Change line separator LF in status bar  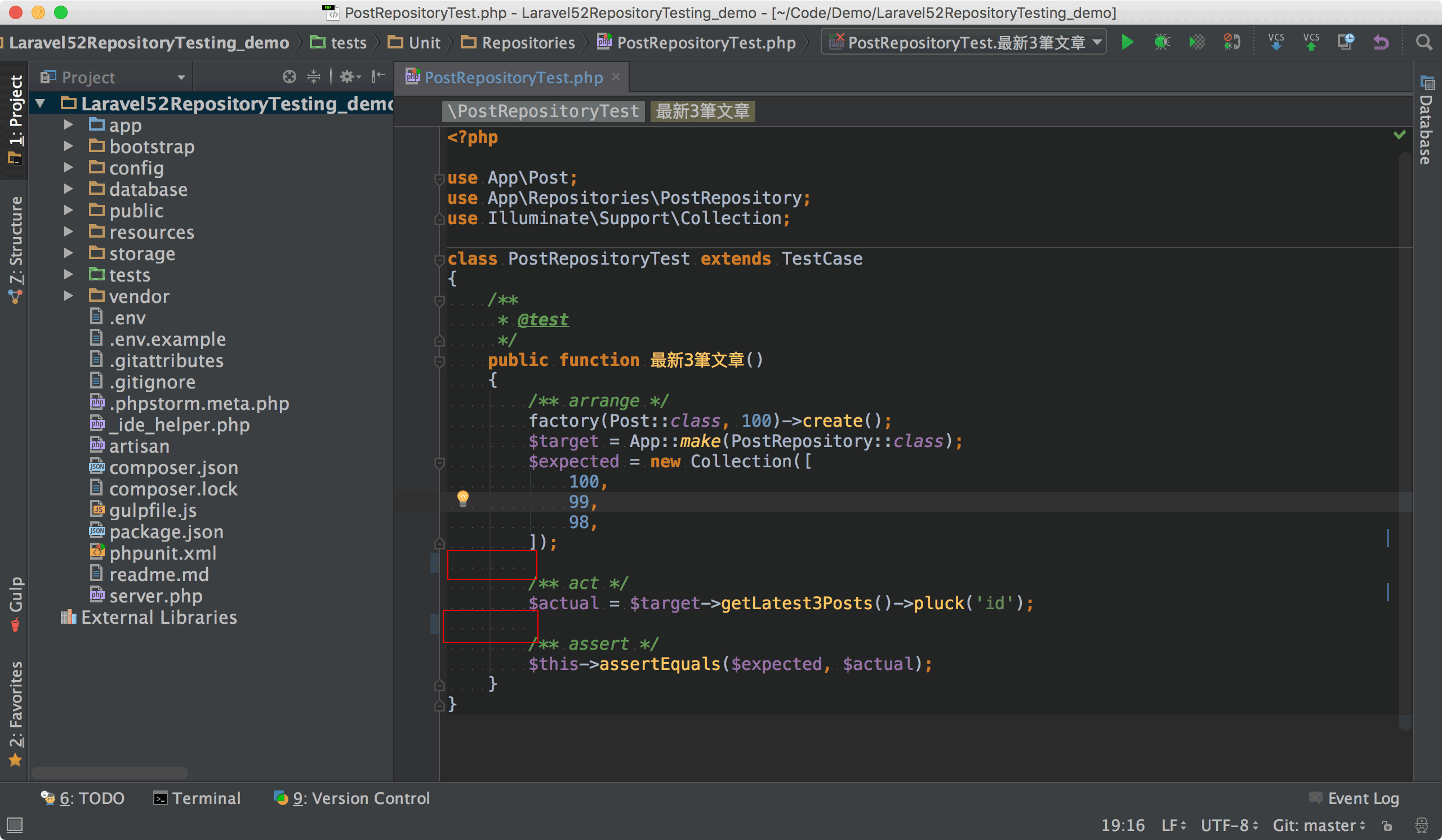point(1174,825)
